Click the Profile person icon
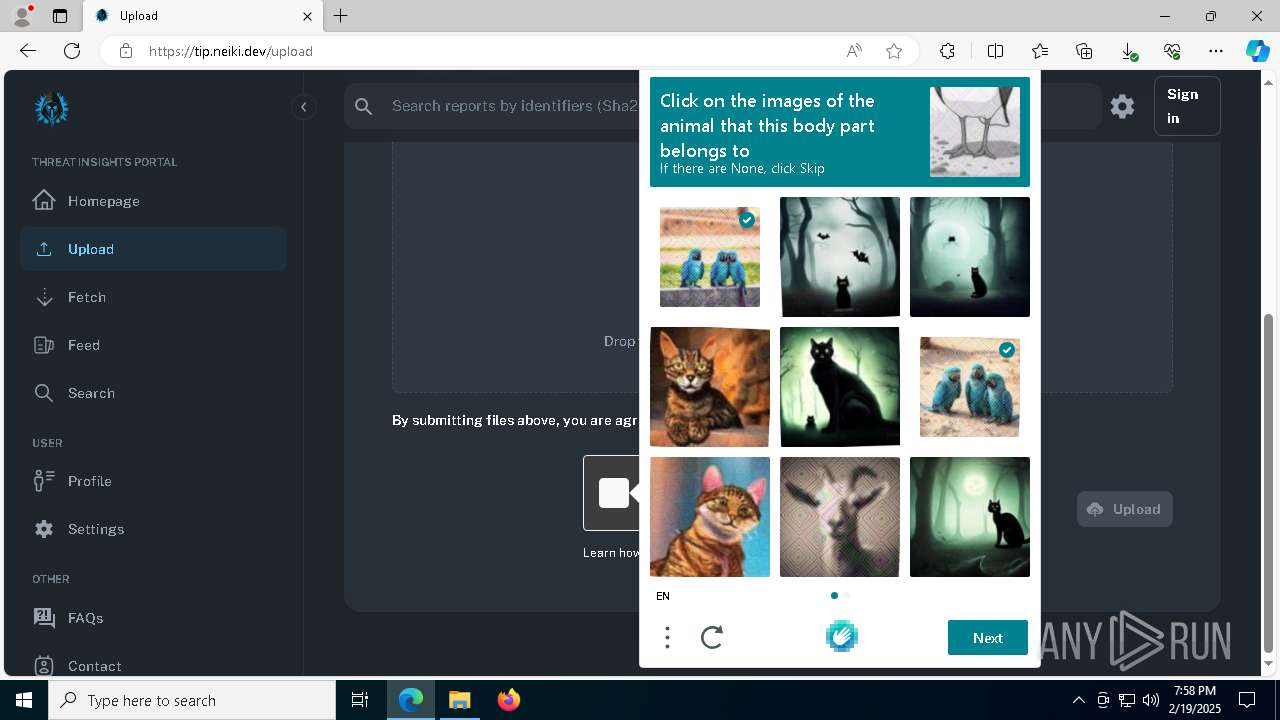 click(44, 481)
